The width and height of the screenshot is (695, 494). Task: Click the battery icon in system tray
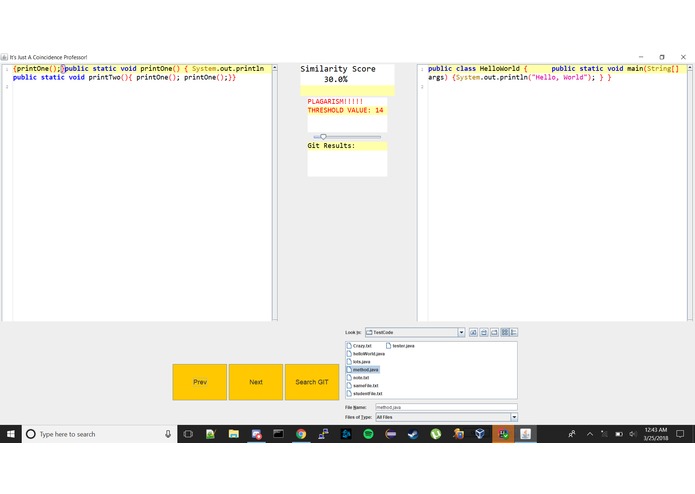tap(619, 434)
